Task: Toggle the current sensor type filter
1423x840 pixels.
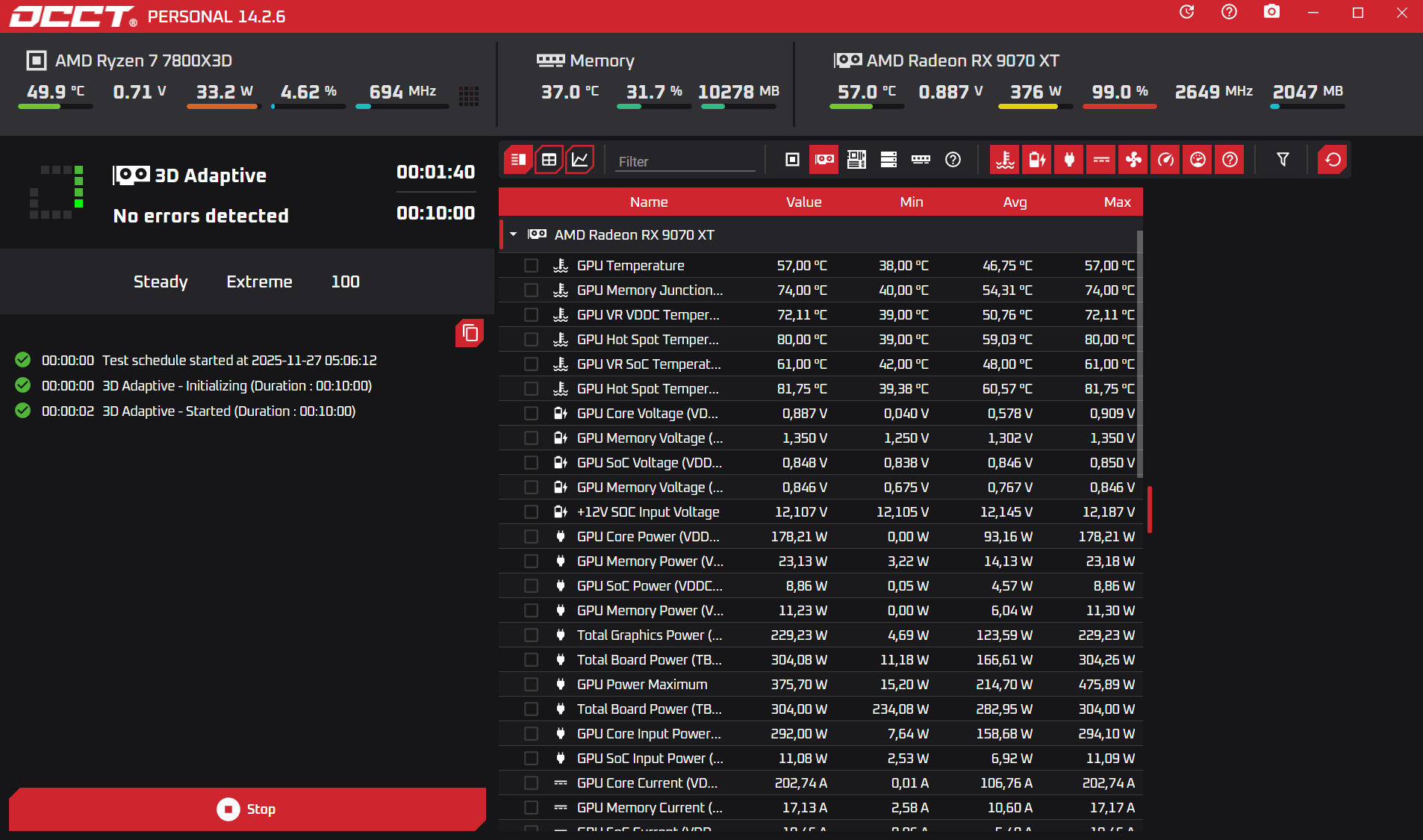Action: pos(1101,160)
